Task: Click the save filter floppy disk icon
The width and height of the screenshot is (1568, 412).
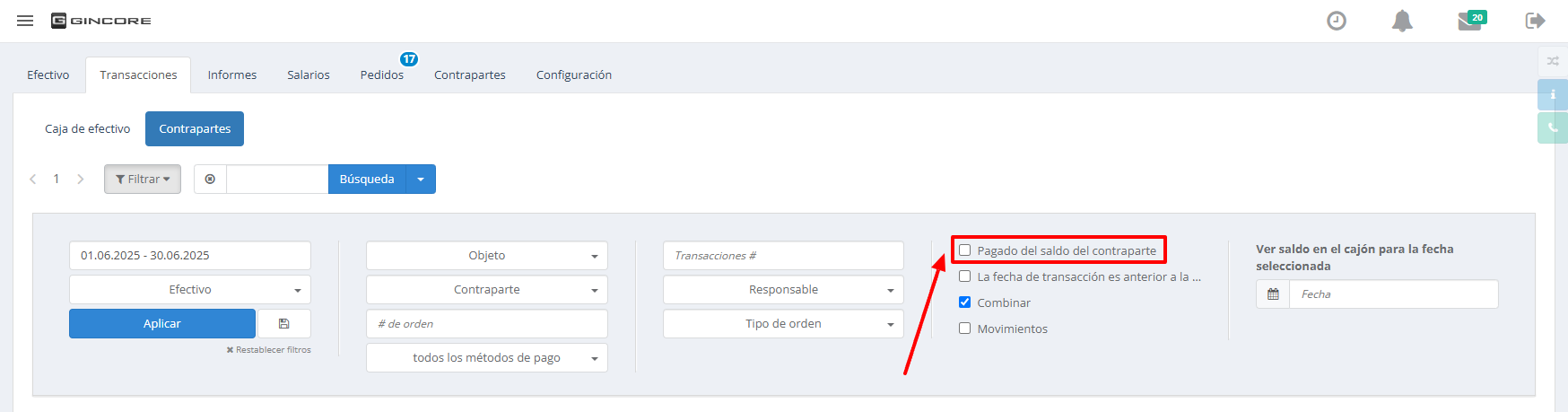Action: [x=284, y=323]
